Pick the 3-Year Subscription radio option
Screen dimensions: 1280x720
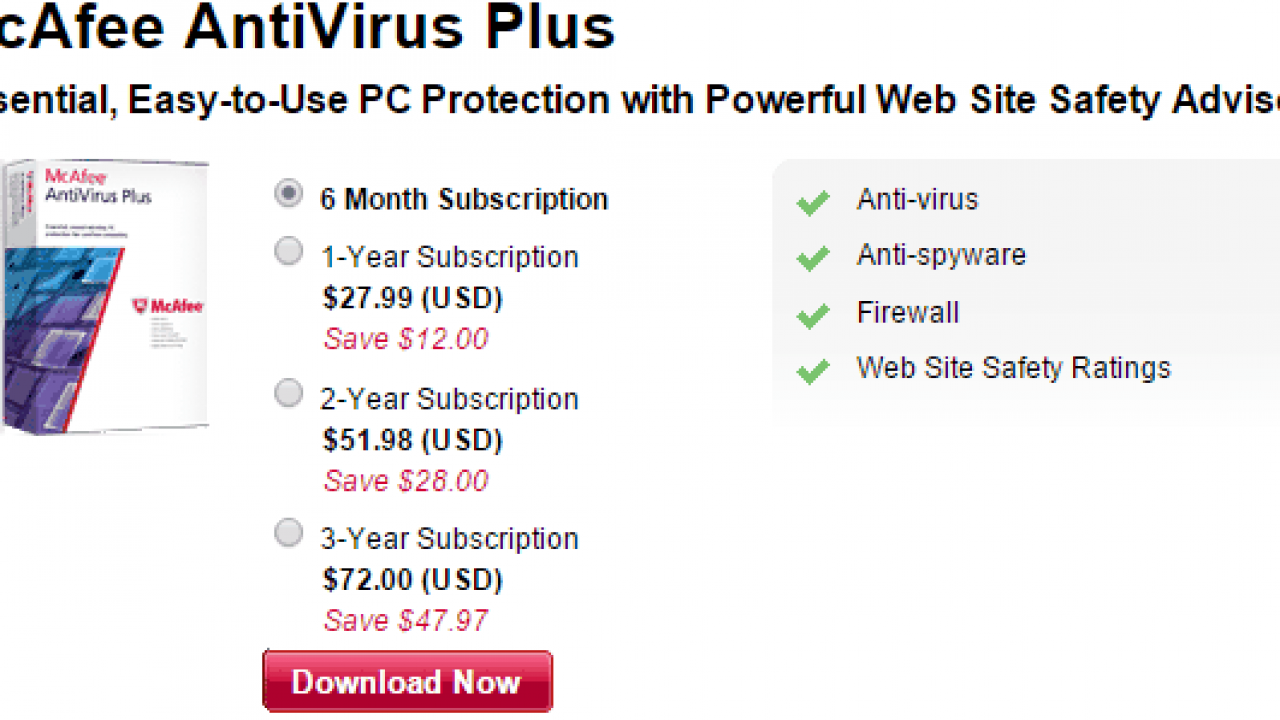pyautogui.click(x=288, y=534)
